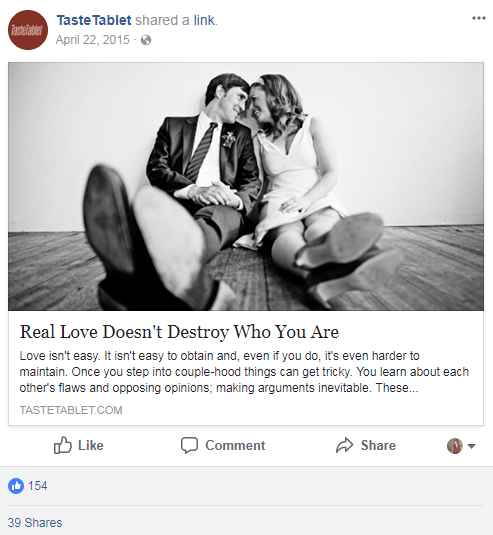Click the article description excerpt text

point(244,372)
